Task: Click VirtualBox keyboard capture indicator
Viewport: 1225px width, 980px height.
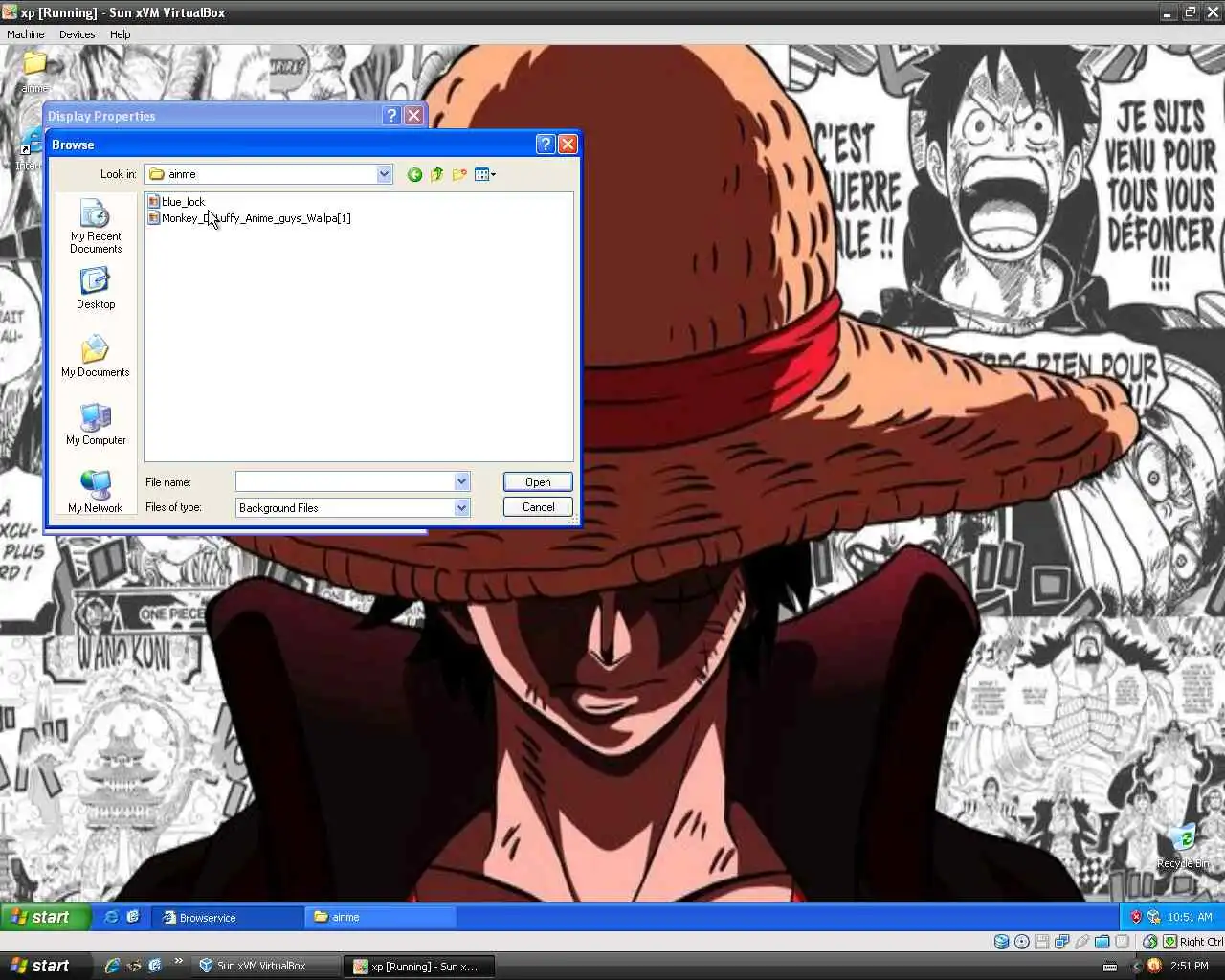Action: click(1169, 942)
